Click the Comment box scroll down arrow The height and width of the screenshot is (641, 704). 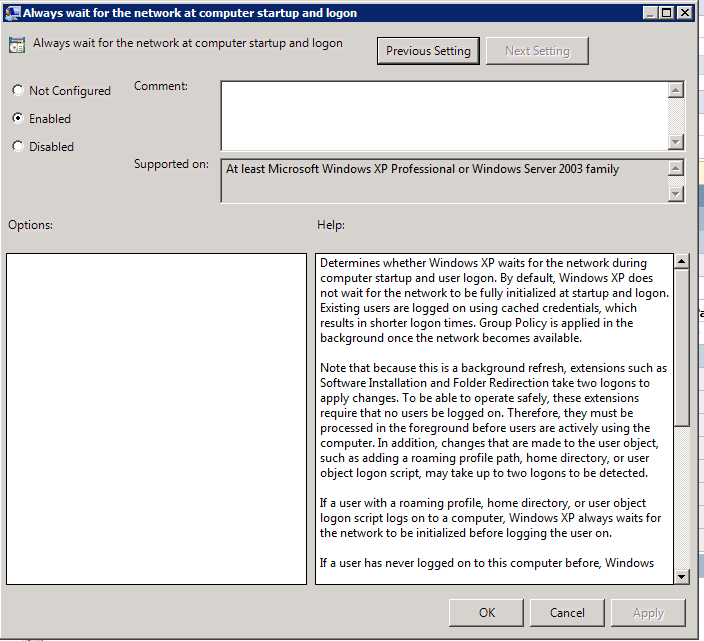(x=676, y=142)
